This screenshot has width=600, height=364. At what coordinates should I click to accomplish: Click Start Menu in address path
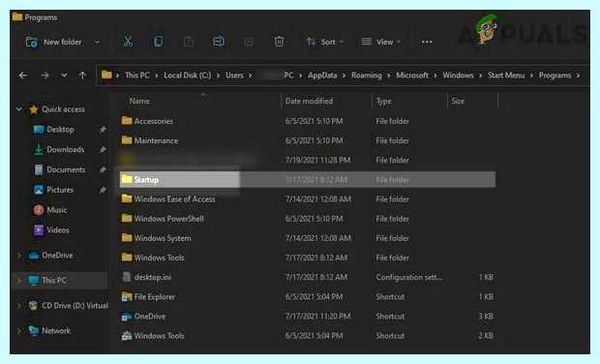506,75
